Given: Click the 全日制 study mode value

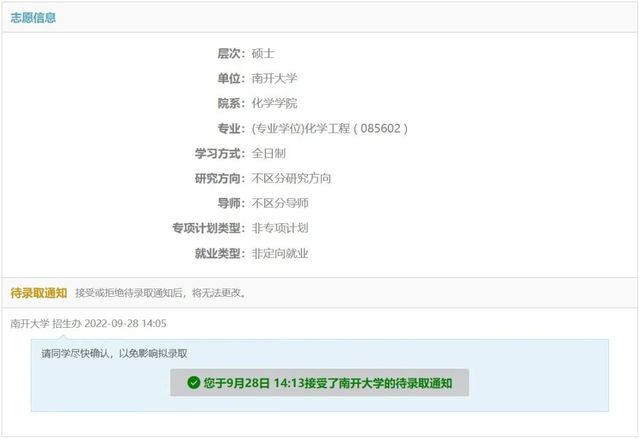Looking at the screenshot, I should (269, 153).
